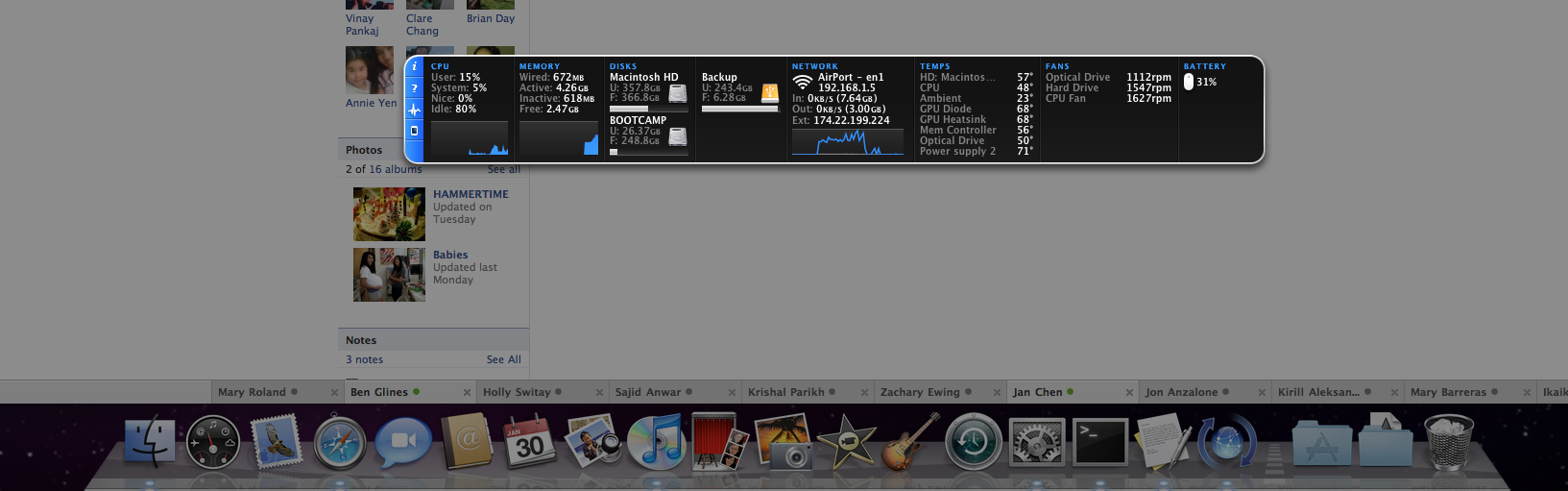Screen dimensions: 1568x491
Task: Open the Trash in the Dock
Action: point(1449,443)
